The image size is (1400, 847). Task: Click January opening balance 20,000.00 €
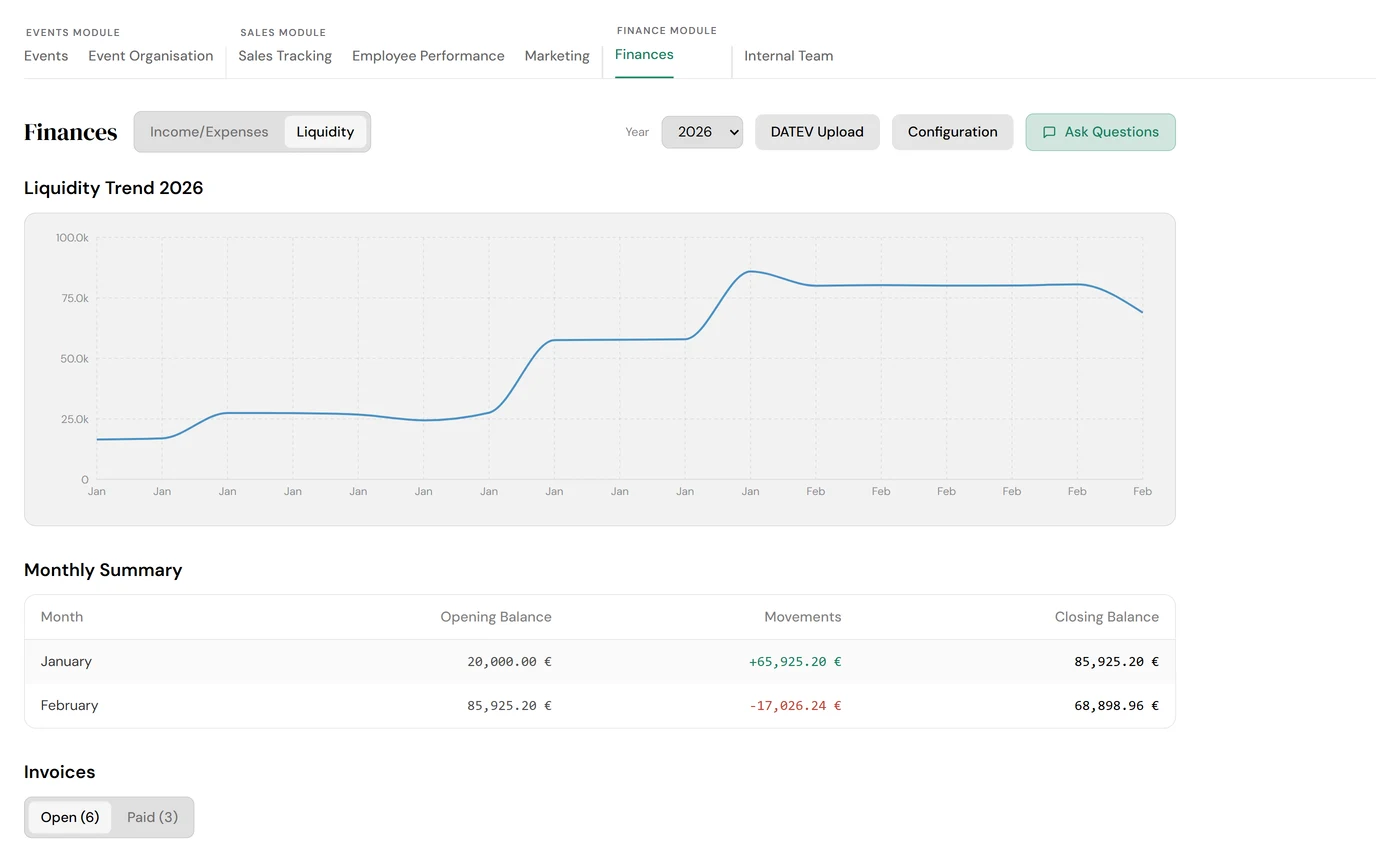point(509,662)
